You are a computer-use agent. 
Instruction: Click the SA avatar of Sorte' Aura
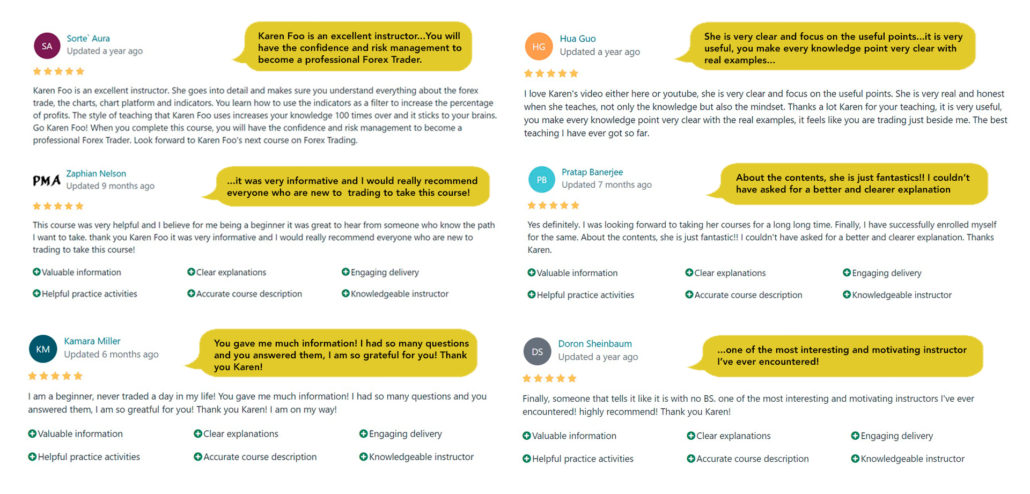pyautogui.click(x=47, y=46)
